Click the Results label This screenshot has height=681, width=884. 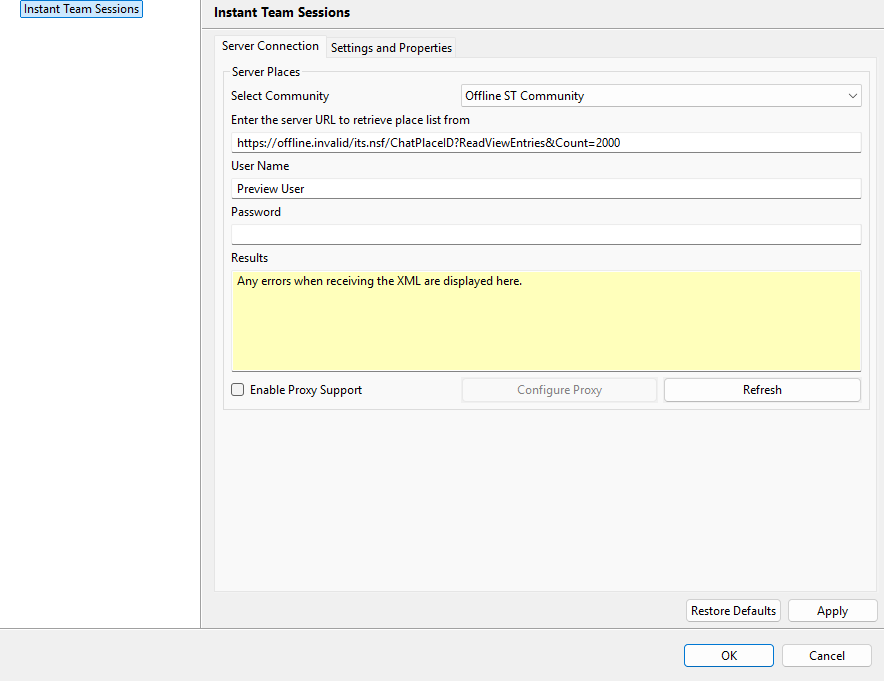(249, 258)
